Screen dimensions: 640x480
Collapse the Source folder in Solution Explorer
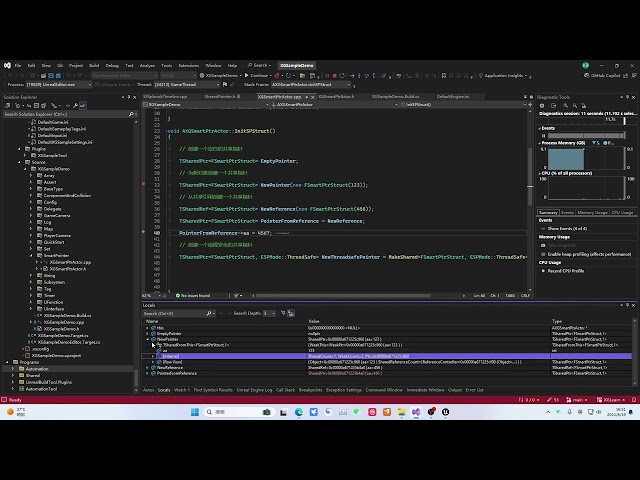pyautogui.click(x=19, y=162)
